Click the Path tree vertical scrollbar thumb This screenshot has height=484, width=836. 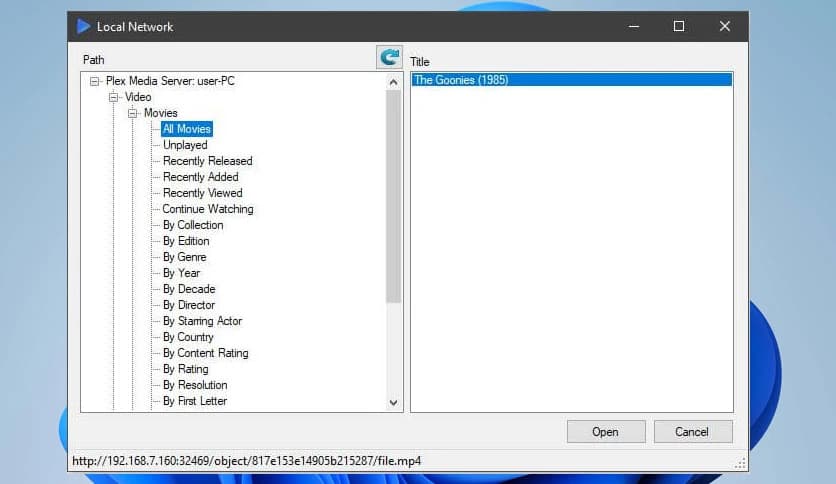pyautogui.click(x=393, y=196)
